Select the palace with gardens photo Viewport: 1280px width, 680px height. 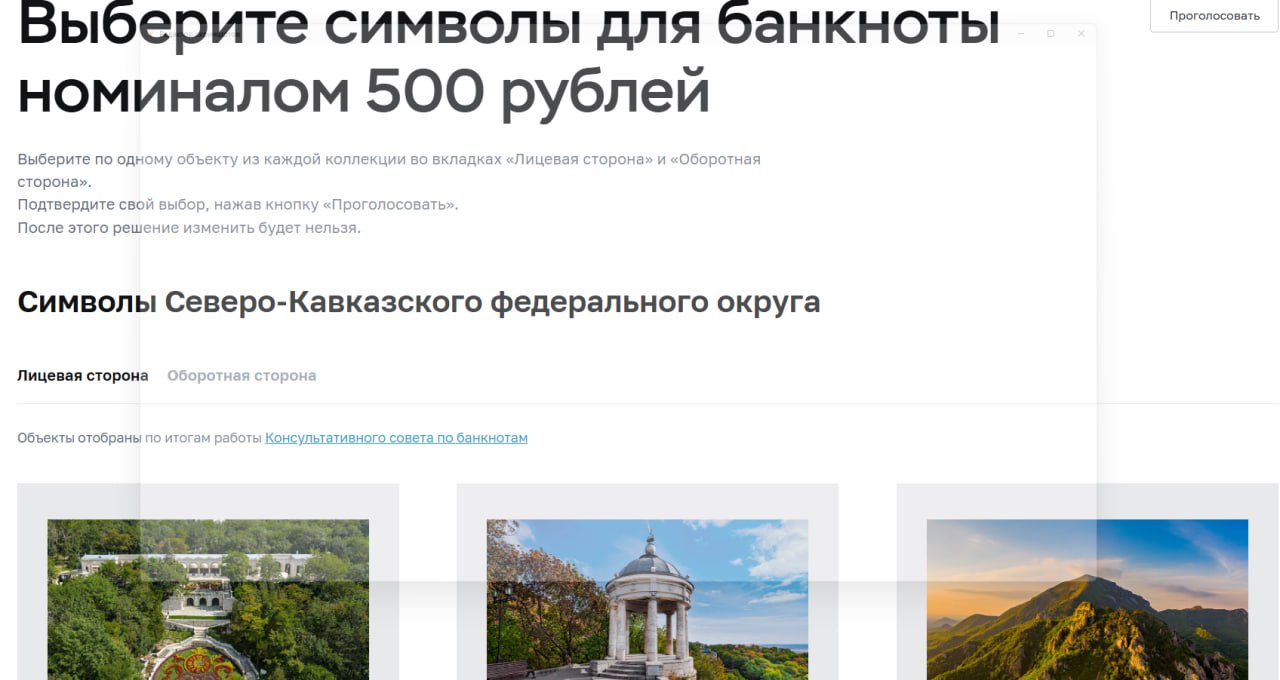pyautogui.click(x=208, y=598)
